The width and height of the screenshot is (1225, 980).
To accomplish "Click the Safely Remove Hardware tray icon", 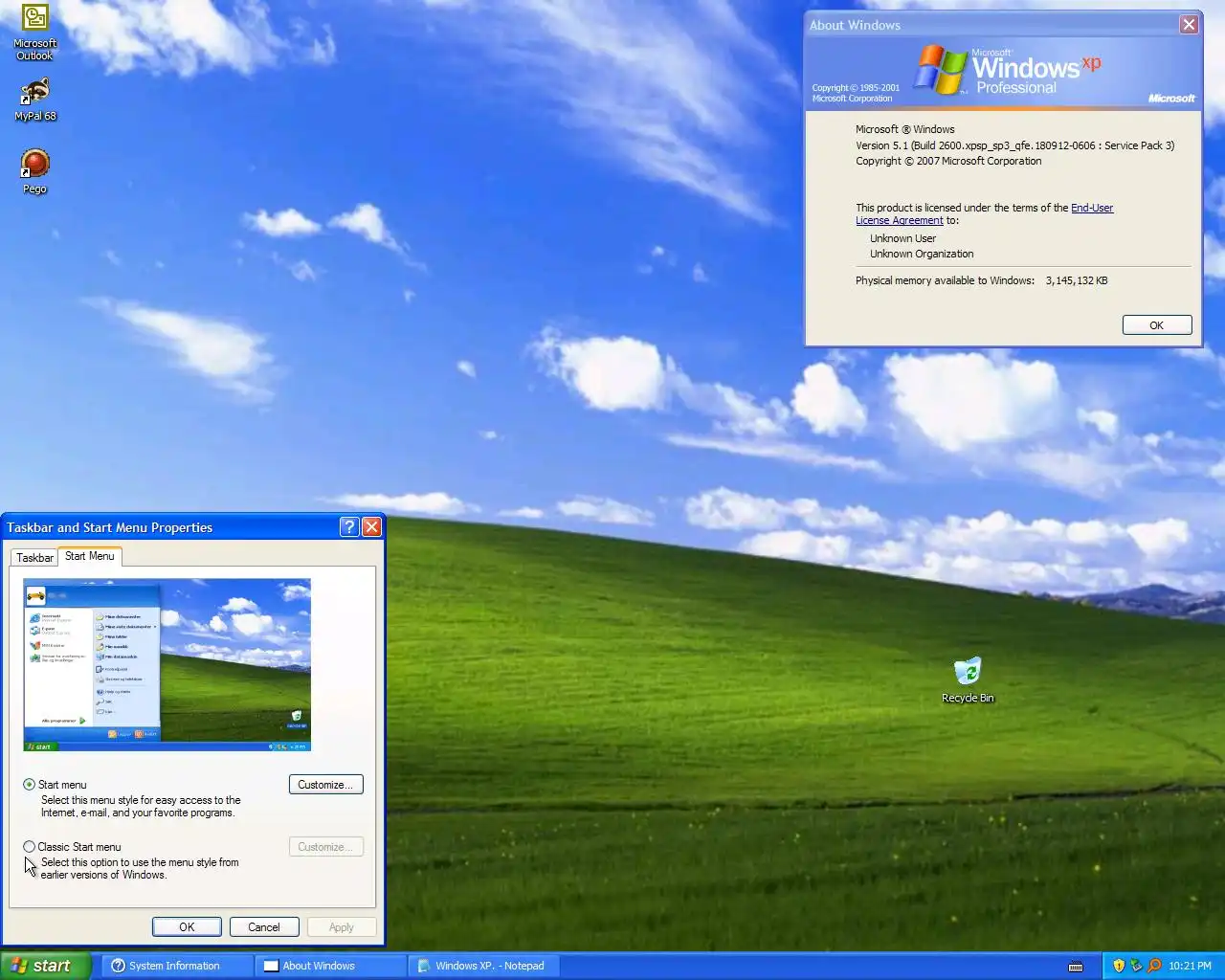I will point(1136,966).
